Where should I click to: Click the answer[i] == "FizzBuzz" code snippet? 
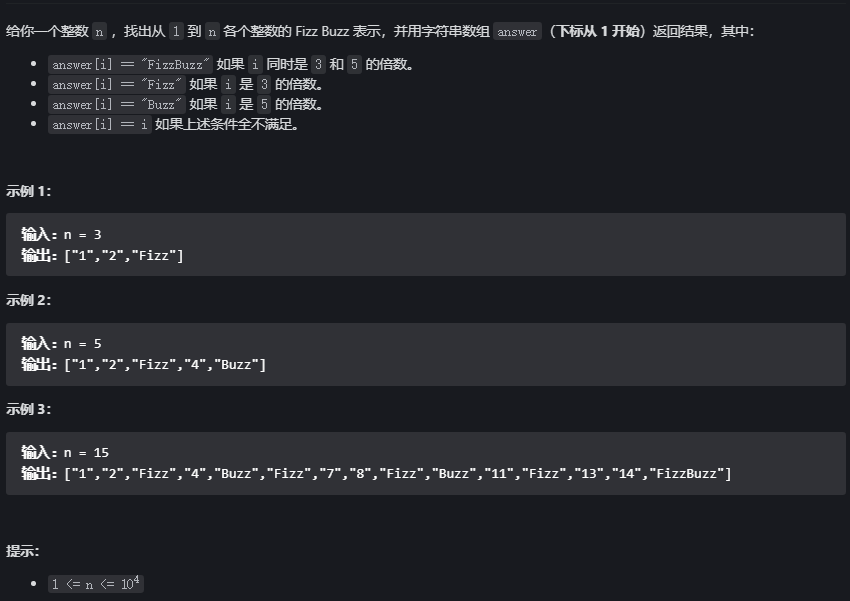point(130,64)
